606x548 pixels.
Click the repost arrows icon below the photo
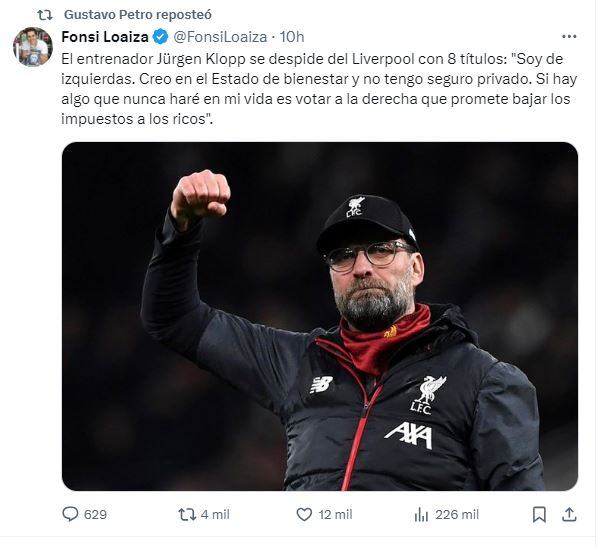[187, 514]
